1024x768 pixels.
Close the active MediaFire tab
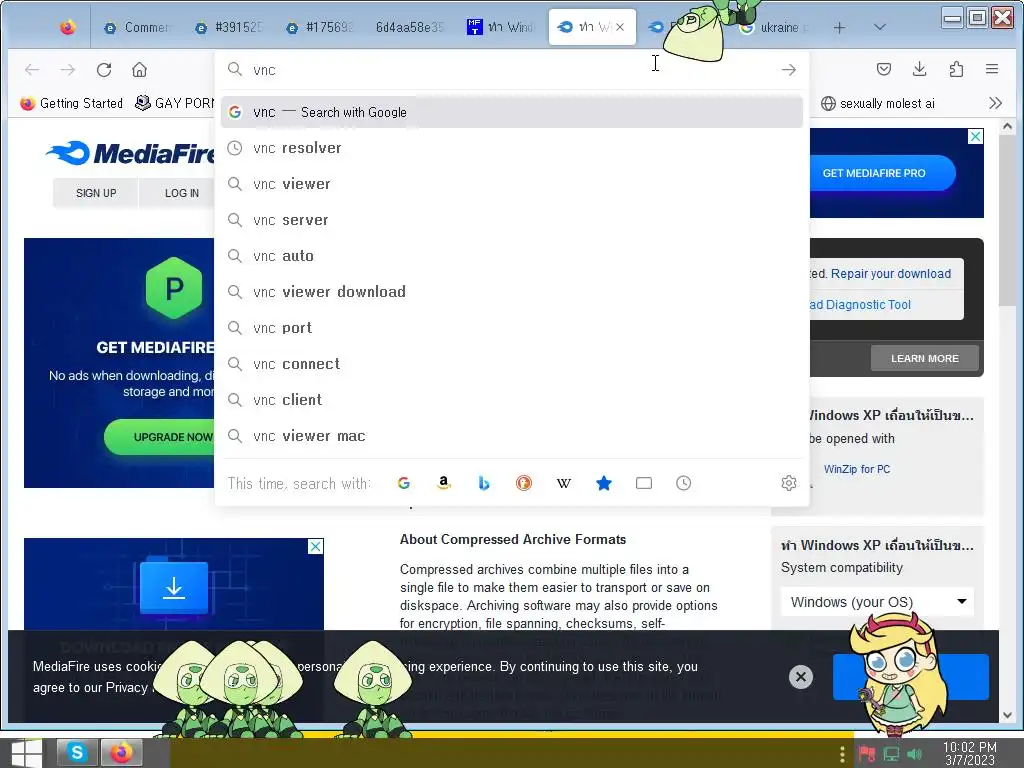pyautogui.click(x=620, y=27)
